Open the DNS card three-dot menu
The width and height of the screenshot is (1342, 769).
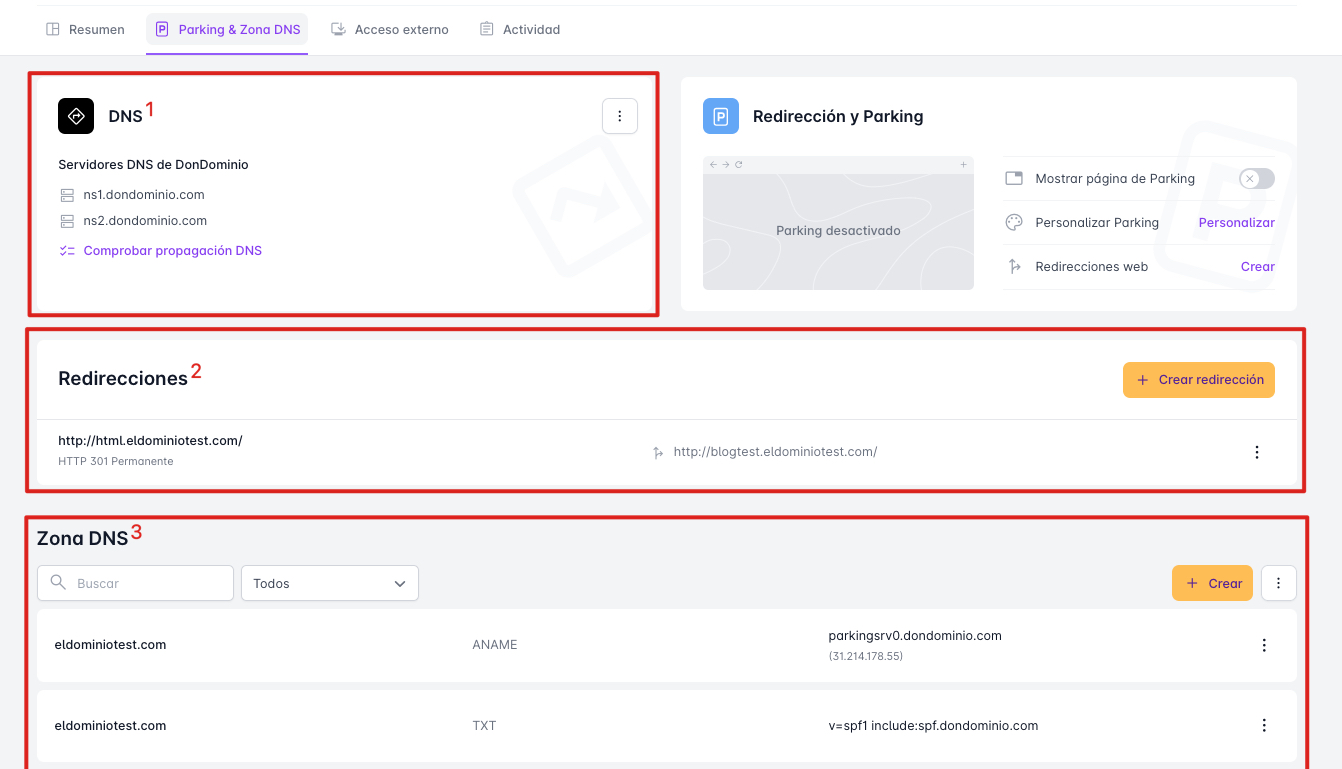[x=619, y=116]
